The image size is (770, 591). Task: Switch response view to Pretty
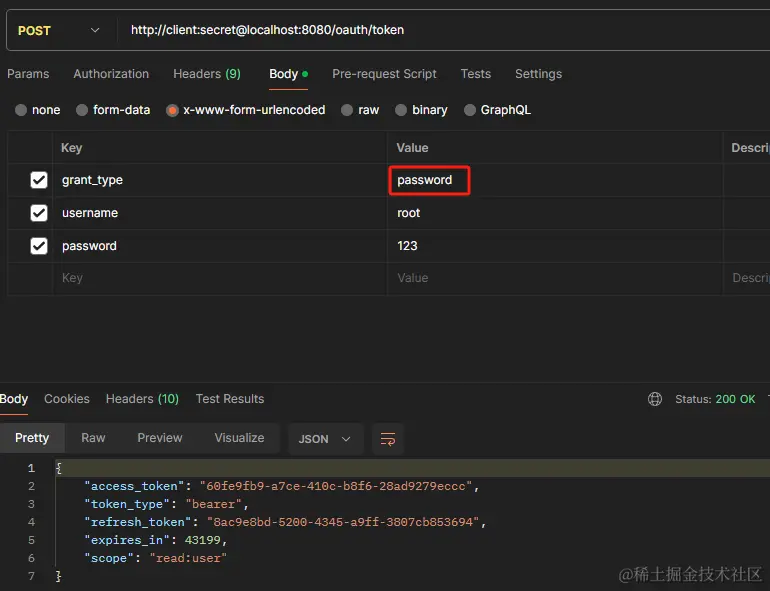pyautogui.click(x=32, y=438)
